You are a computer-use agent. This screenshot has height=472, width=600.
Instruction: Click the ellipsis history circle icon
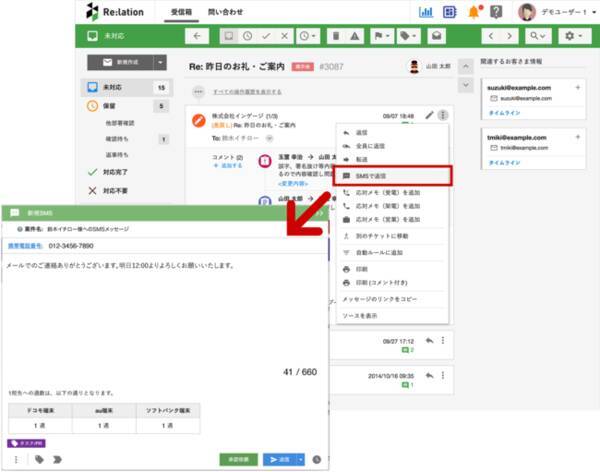coord(198,92)
